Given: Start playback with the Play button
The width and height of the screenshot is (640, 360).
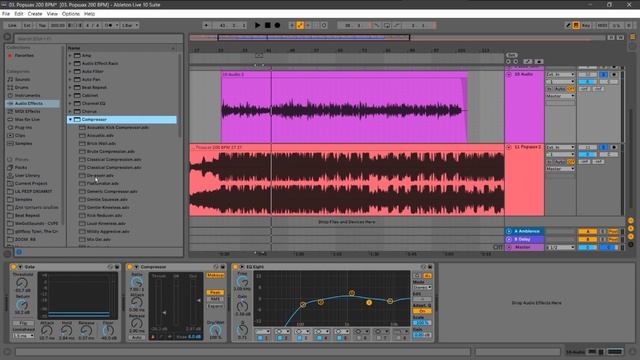Looking at the screenshot, I should 258,25.
